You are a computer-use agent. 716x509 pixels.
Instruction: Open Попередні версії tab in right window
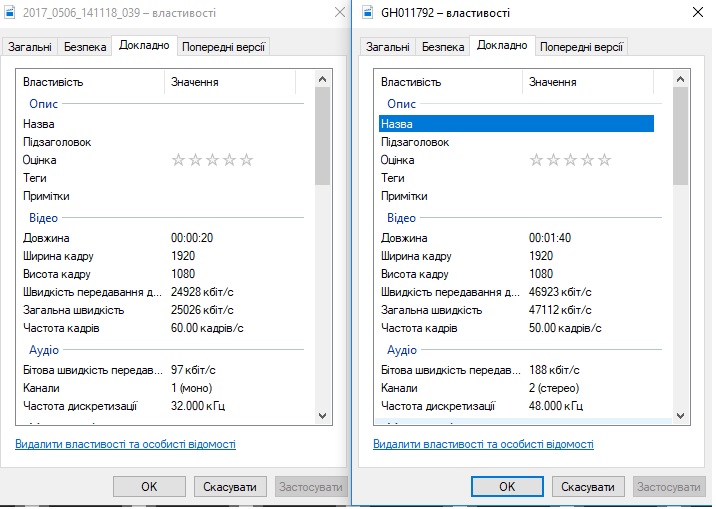tap(582, 47)
